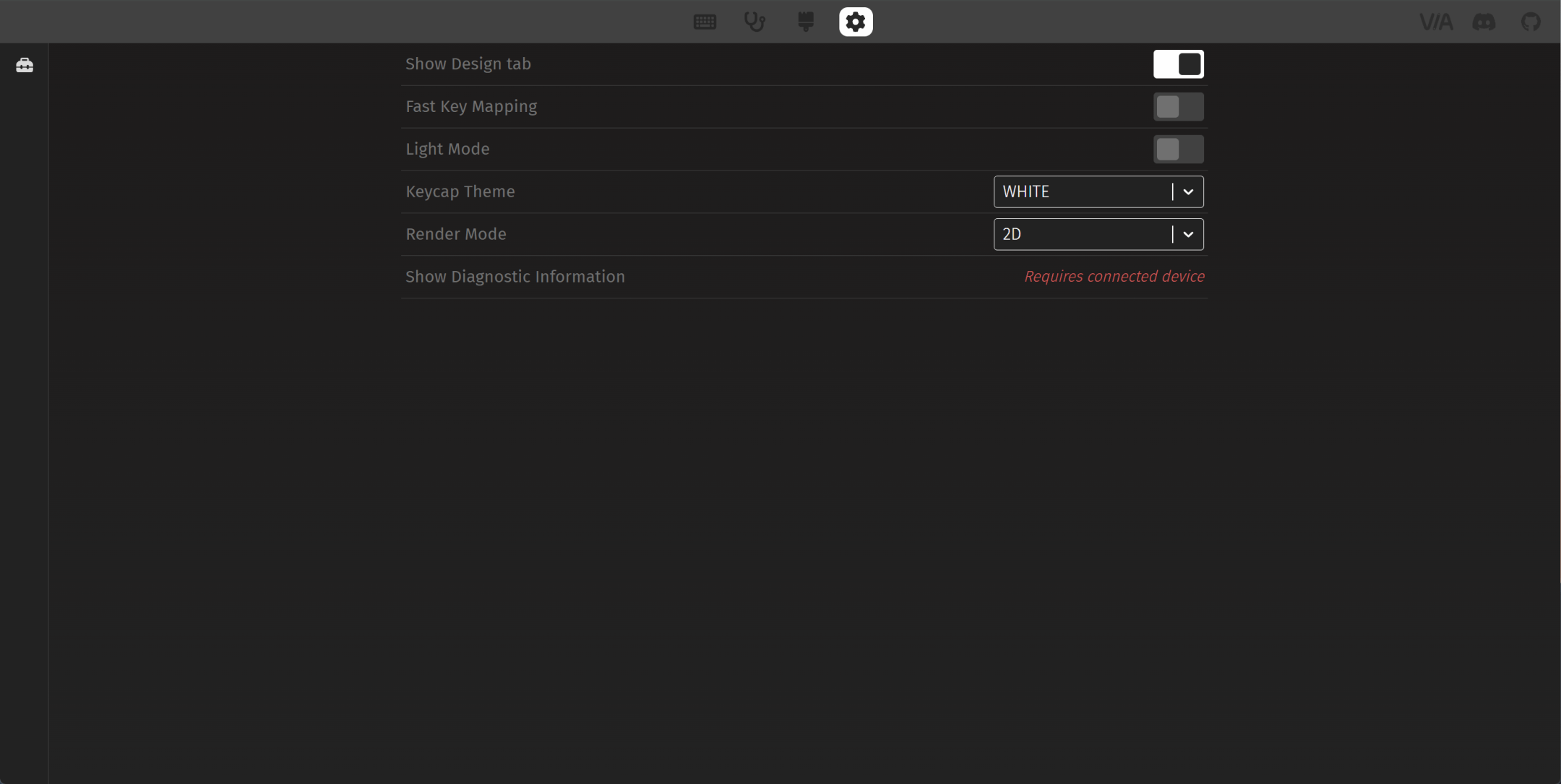Open the Keycap Theme dropdown arrow

[x=1188, y=192]
